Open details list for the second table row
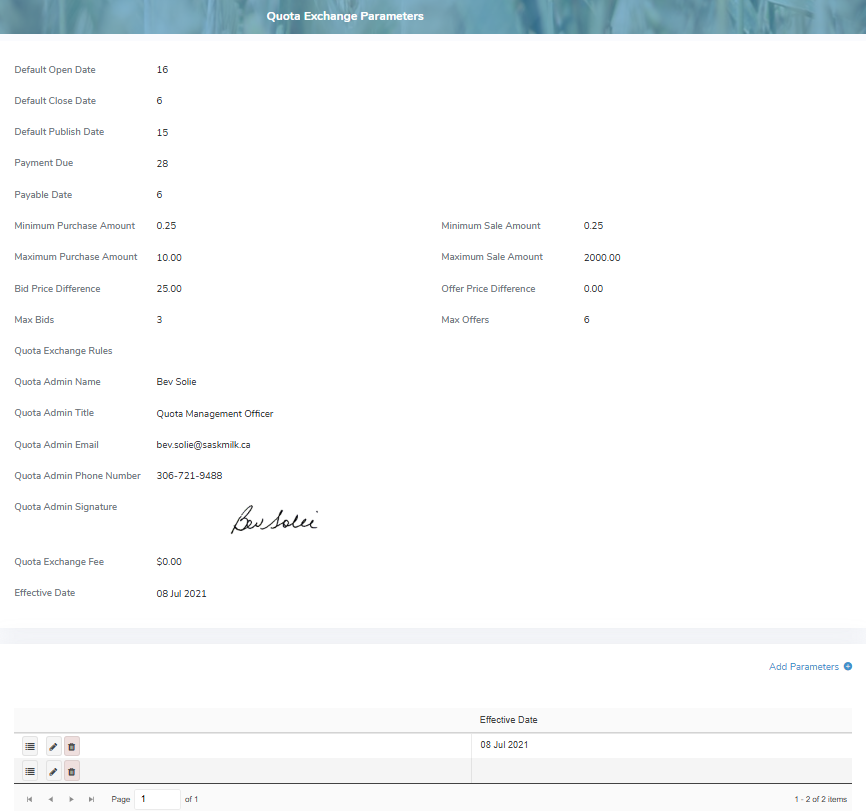 point(30,770)
